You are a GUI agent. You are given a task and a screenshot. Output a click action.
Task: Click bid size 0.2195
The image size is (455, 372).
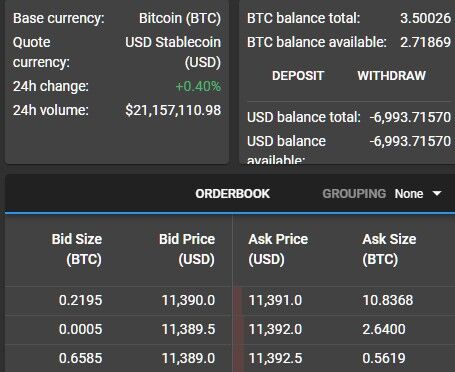pyautogui.click(x=80, y=300)
